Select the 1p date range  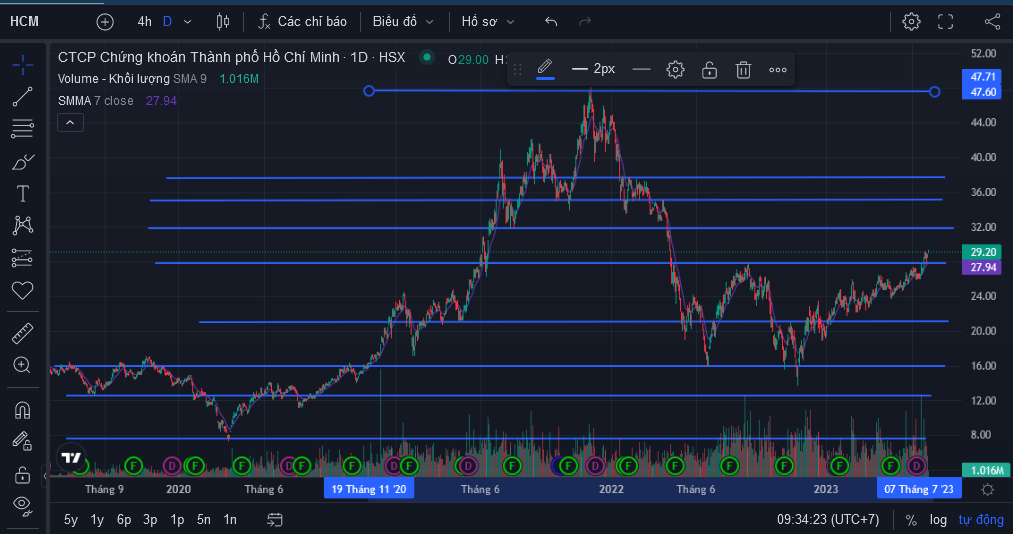coord(177,520)
